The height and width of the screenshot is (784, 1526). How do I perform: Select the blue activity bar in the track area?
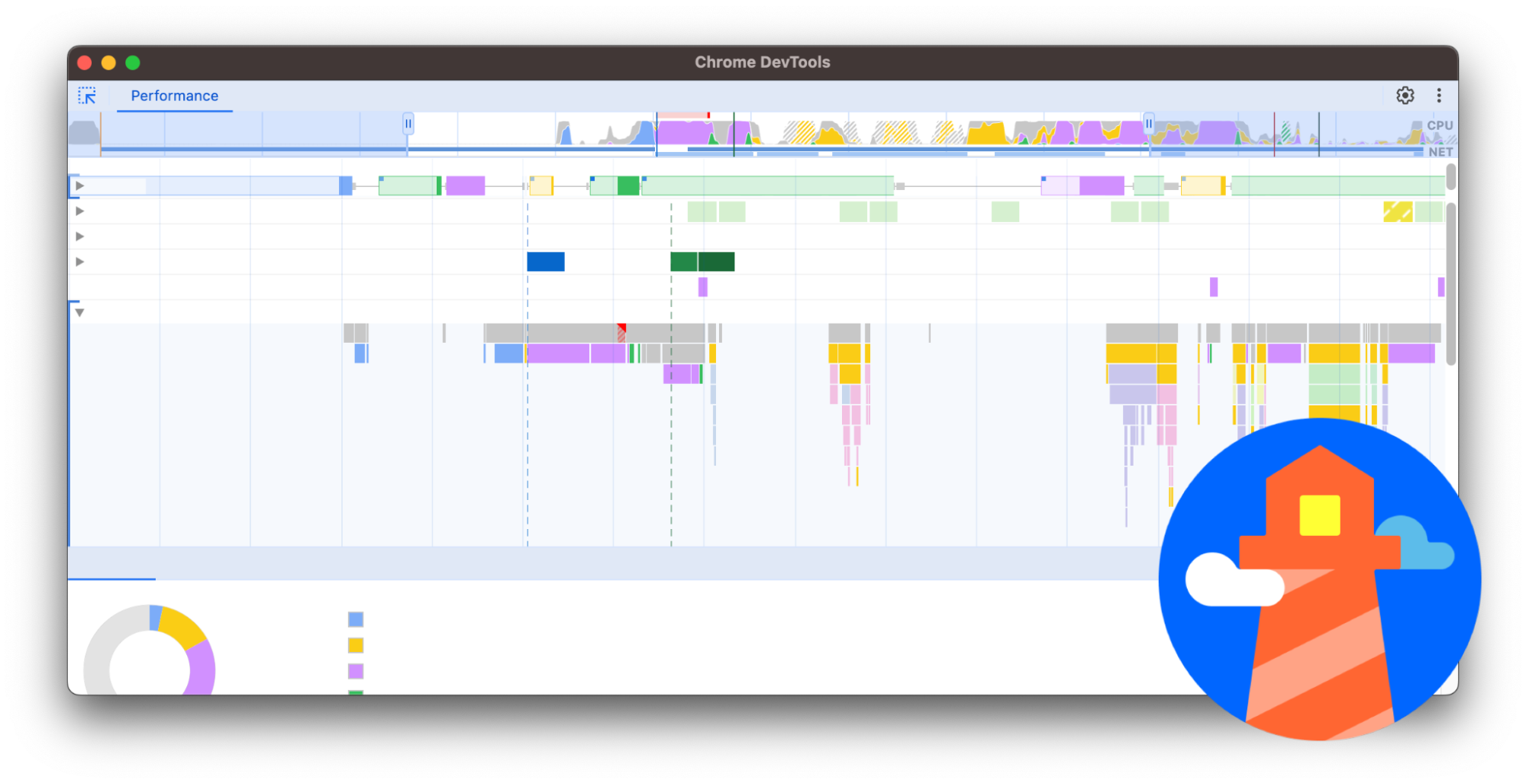point(545,261)
